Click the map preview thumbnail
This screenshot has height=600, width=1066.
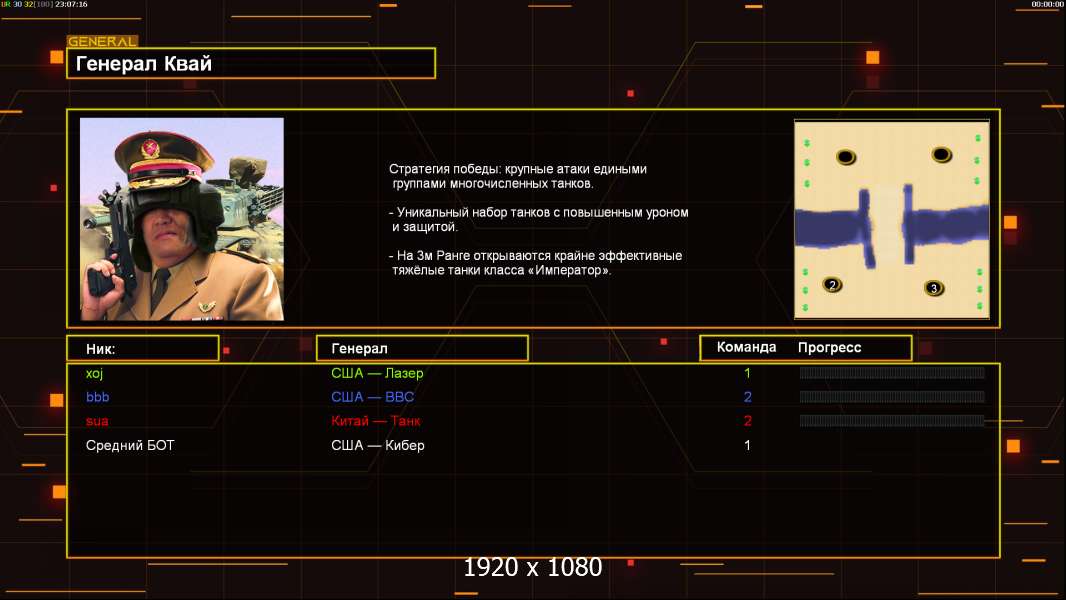coord(892,219)
